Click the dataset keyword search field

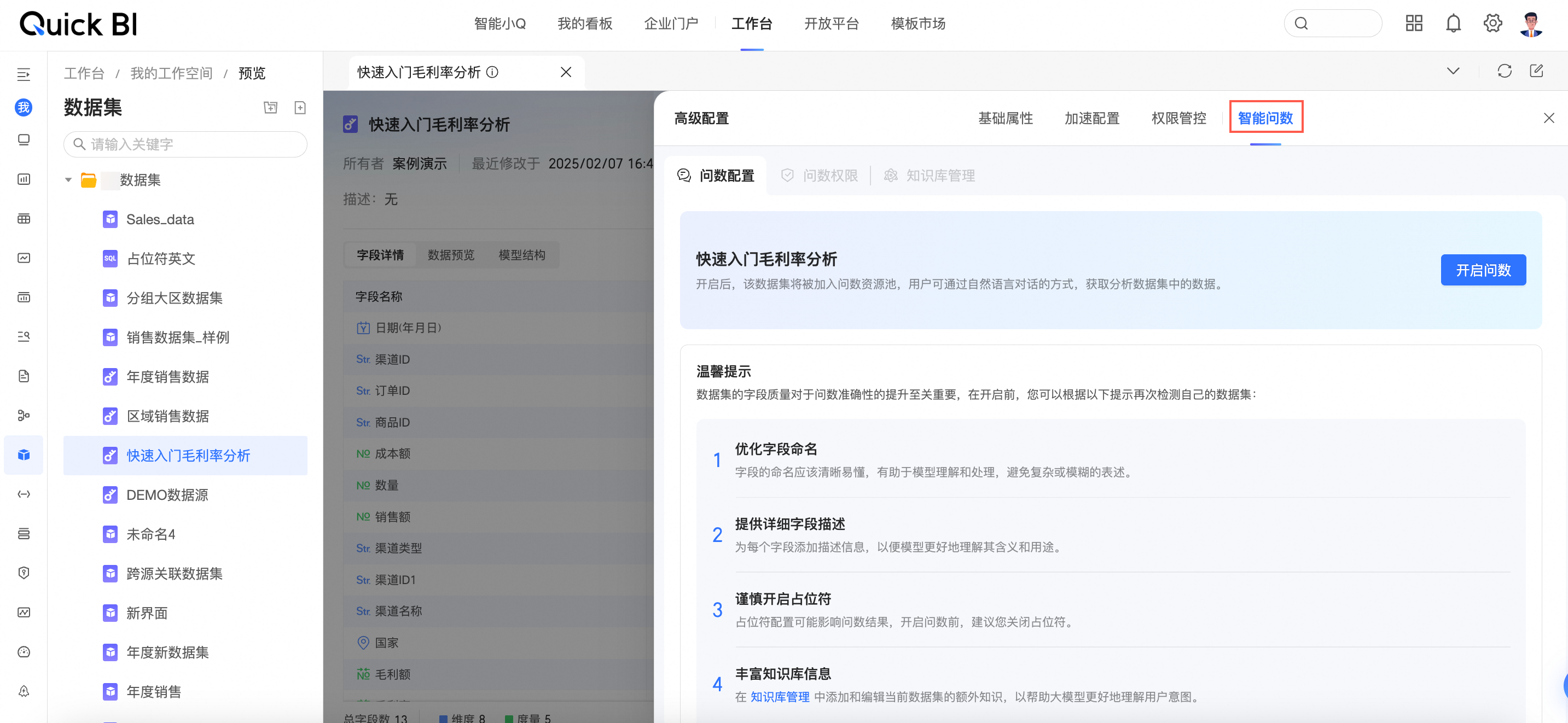click(185, 144)
